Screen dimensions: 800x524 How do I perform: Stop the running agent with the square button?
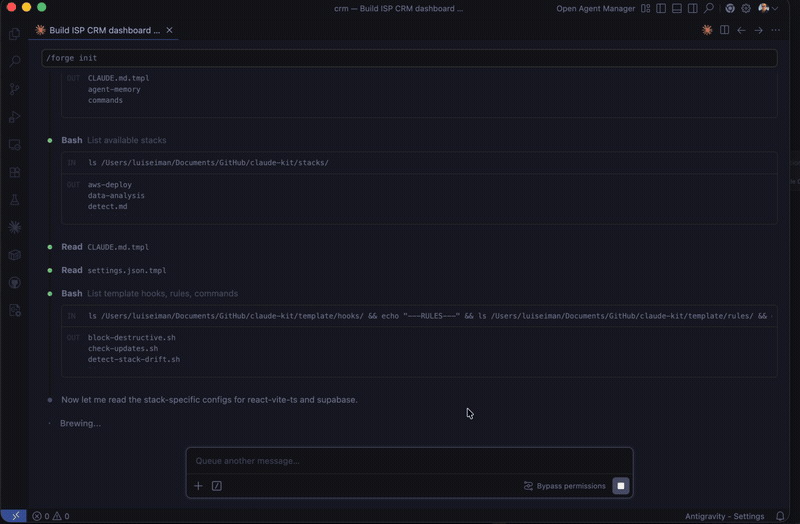tap(621, 486)
